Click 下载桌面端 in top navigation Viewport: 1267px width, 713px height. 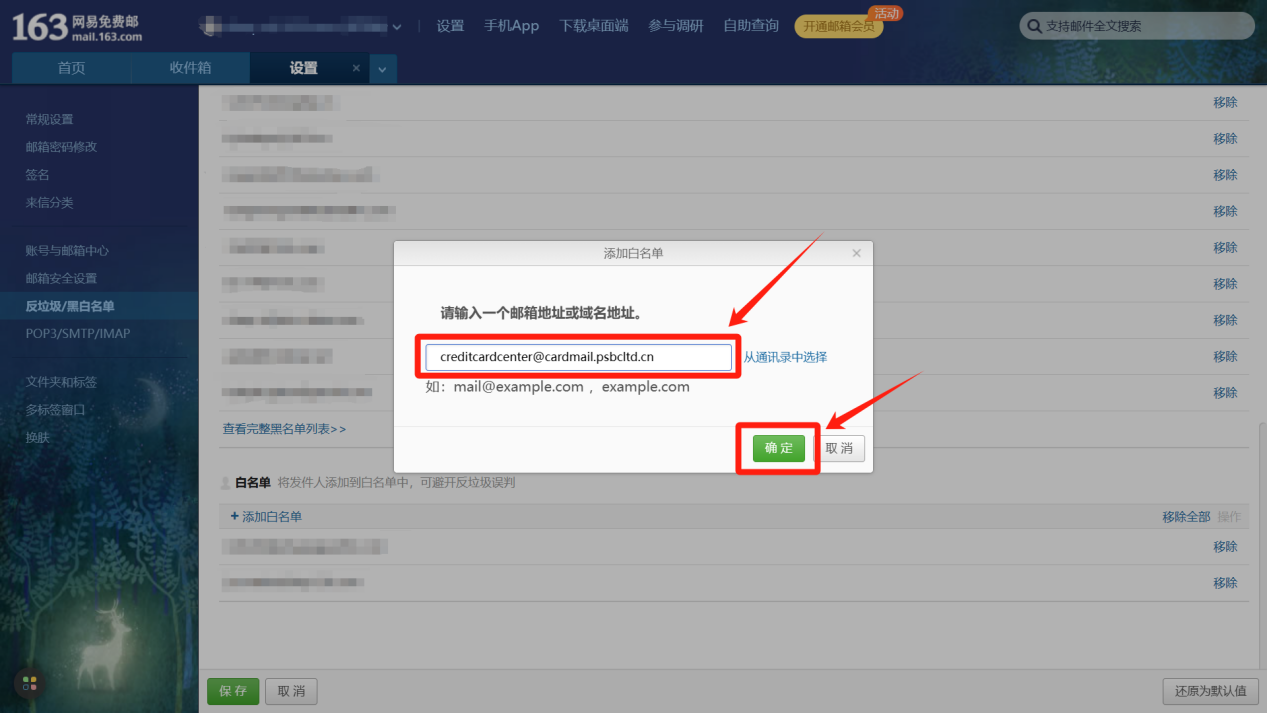594,26
